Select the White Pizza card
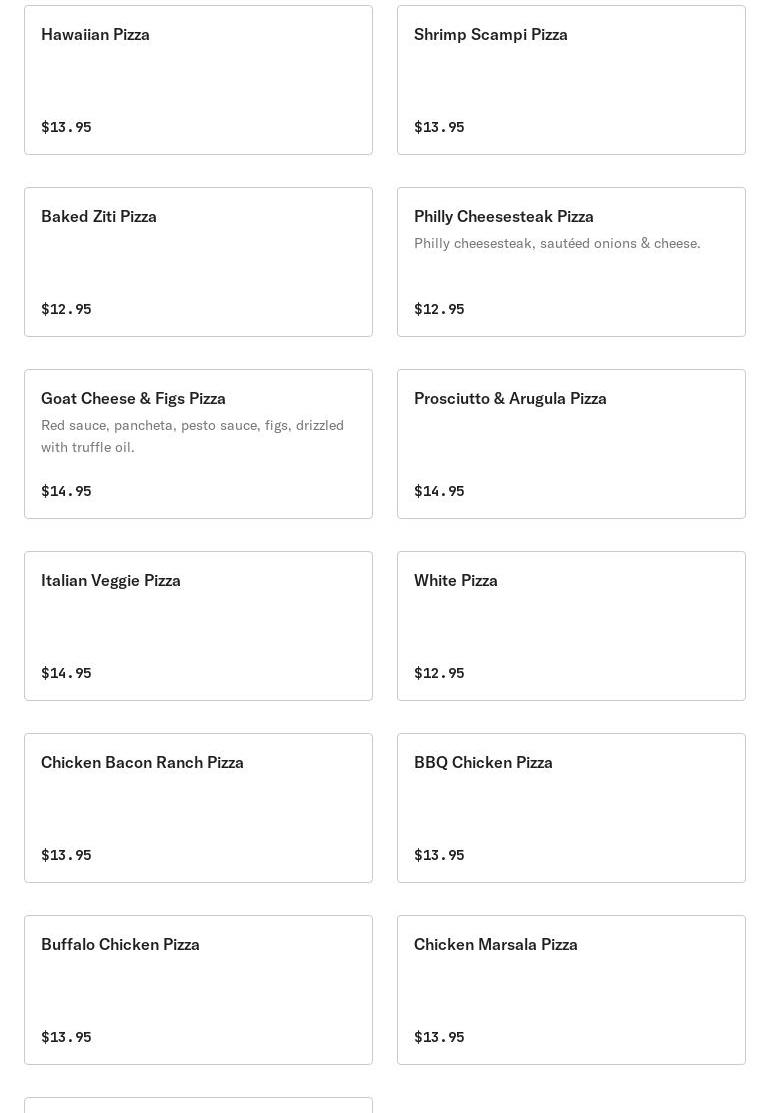770x1113 pixels. (571, 626)
